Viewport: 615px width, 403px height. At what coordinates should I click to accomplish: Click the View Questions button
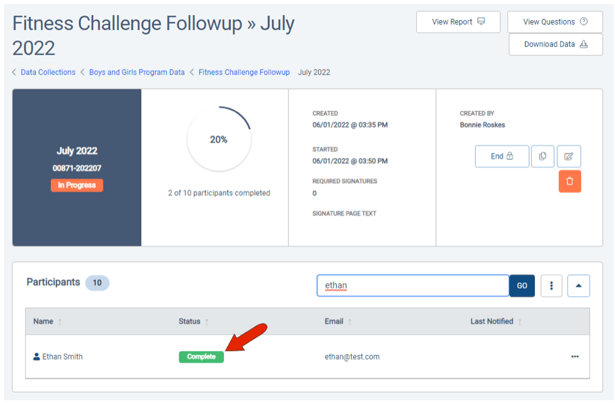555,22
